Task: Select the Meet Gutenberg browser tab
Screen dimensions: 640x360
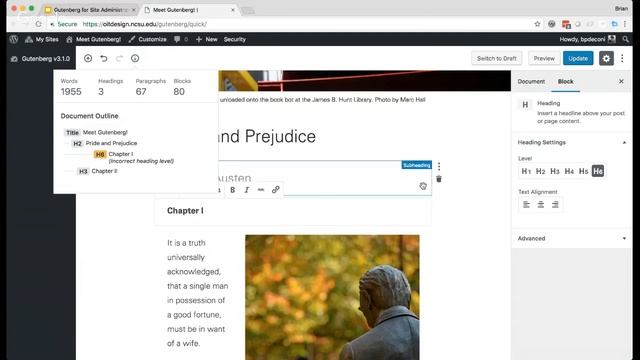Action: coord(189,10)
